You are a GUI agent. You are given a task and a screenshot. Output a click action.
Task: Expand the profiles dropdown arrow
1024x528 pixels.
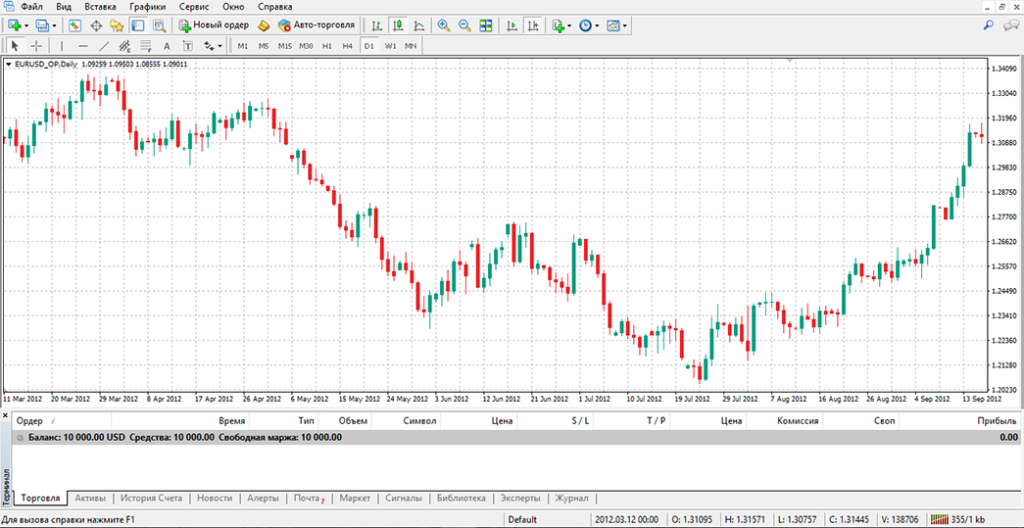coord(54,26)
